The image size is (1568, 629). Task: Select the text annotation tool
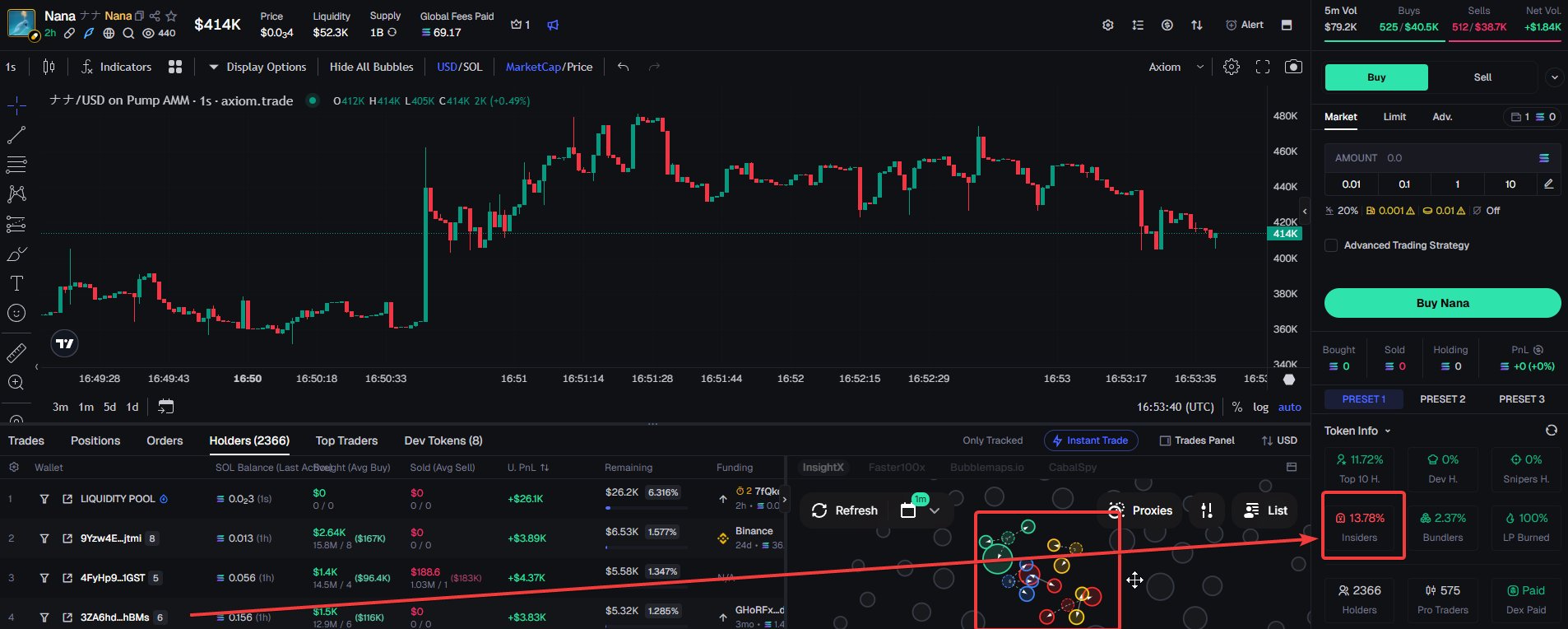(16, 283)
